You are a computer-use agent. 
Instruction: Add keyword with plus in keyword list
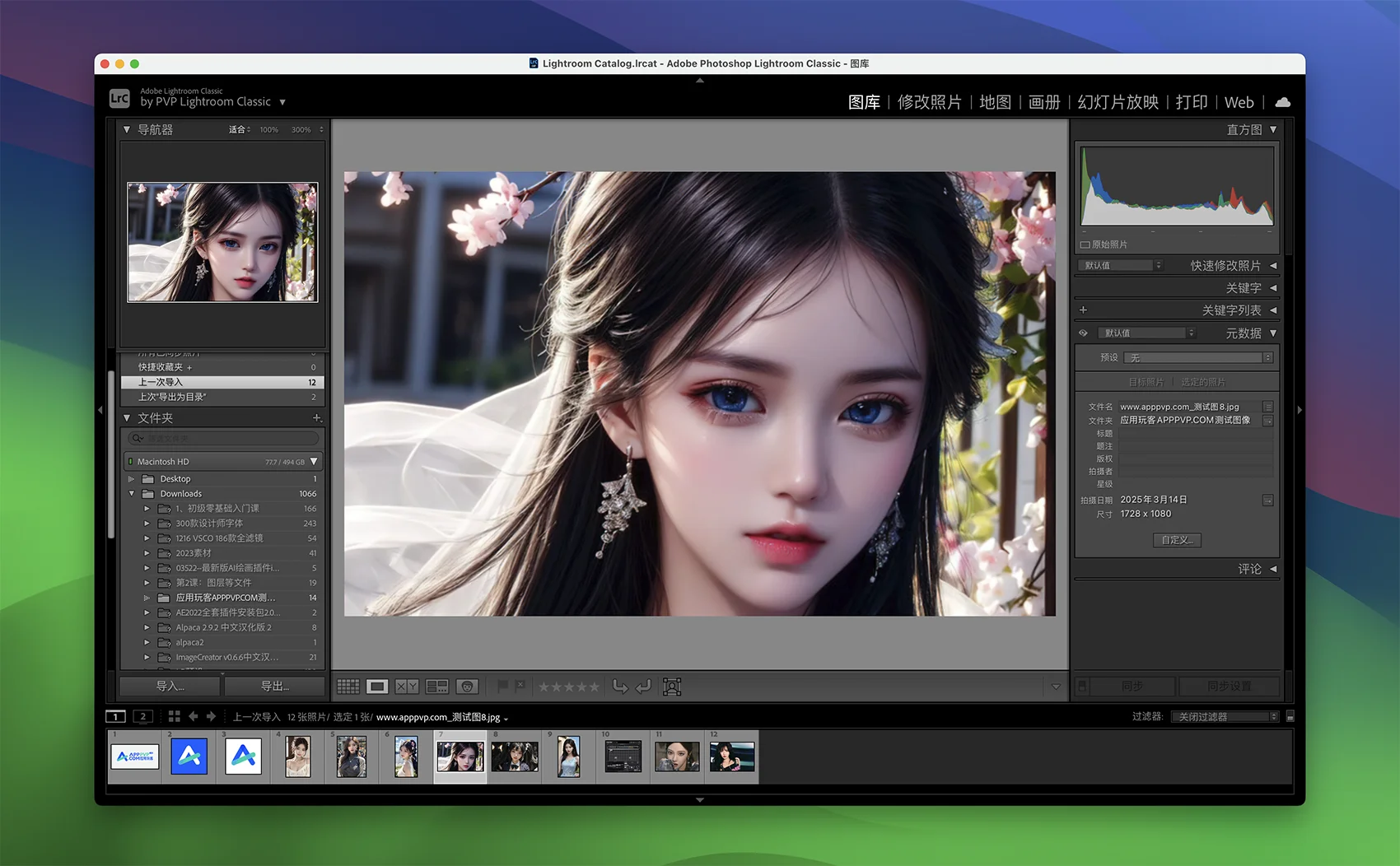point(1083,310)
